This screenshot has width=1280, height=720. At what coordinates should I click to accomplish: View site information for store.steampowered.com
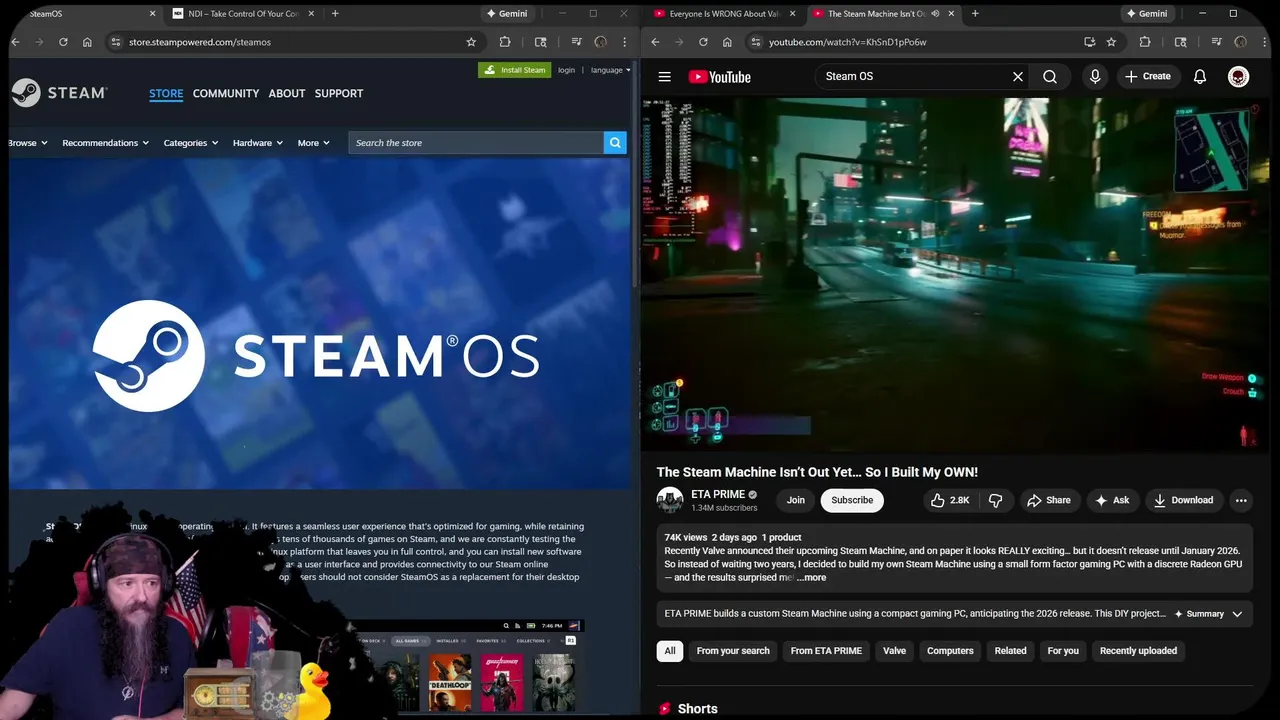(116, 42)
